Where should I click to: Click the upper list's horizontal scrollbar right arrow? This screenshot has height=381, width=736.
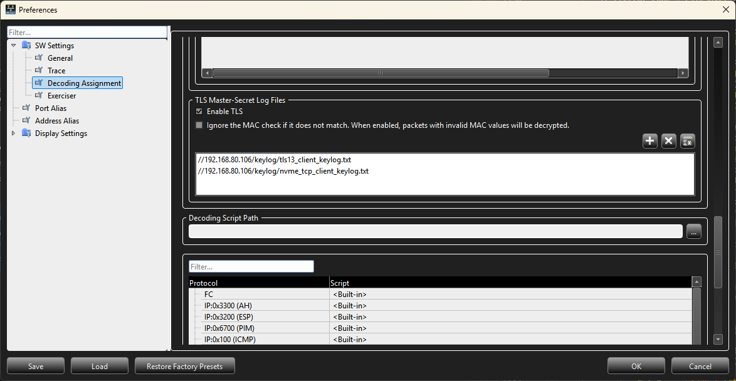(683, 73)
